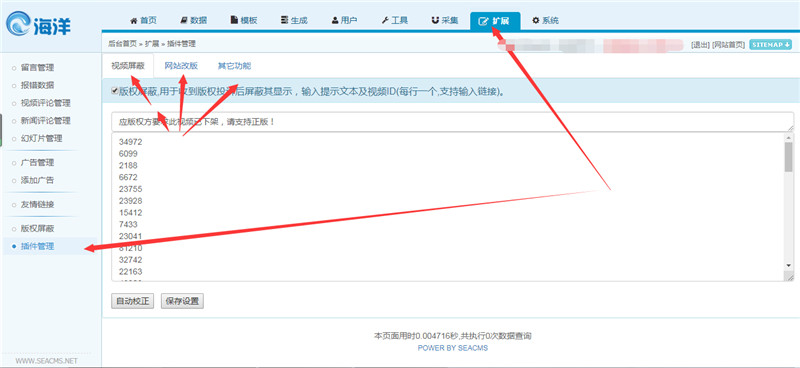Click the 网站首页 link
800x368 pixels.
(728, 45)
